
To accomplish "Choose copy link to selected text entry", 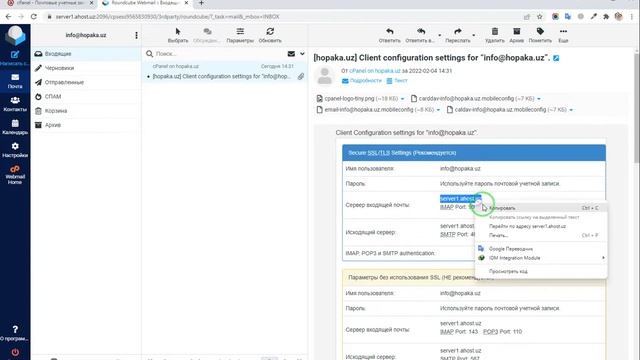I will [541, 217].
